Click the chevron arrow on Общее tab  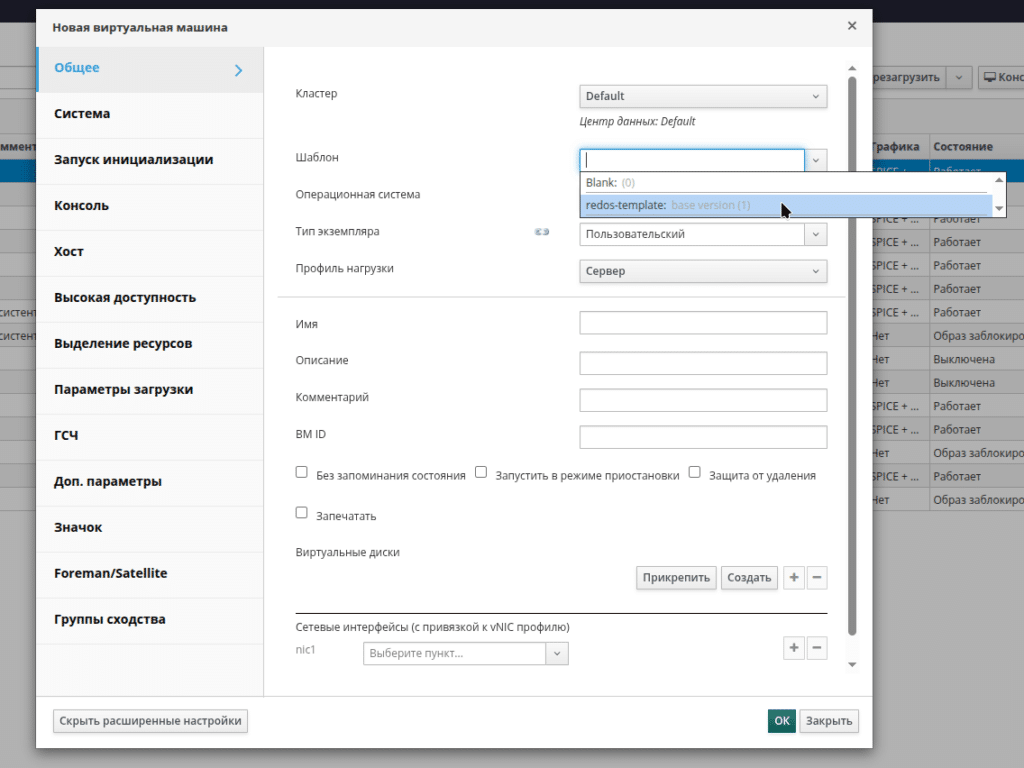[x=239, y=70]
